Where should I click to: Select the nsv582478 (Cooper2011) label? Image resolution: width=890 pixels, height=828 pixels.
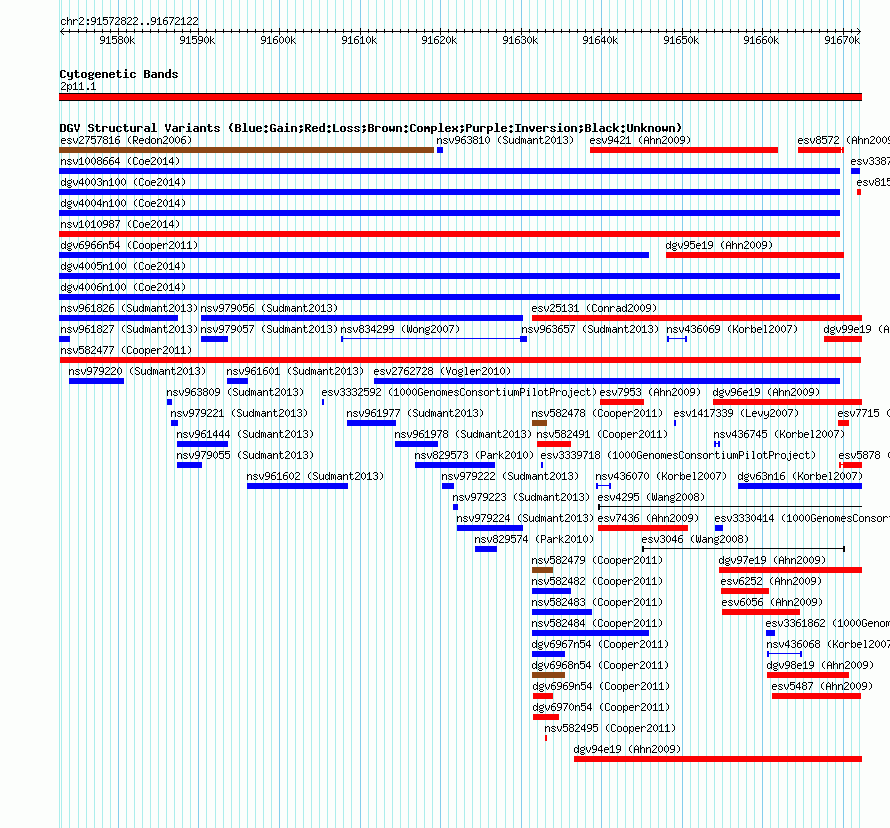pos(597,413)
